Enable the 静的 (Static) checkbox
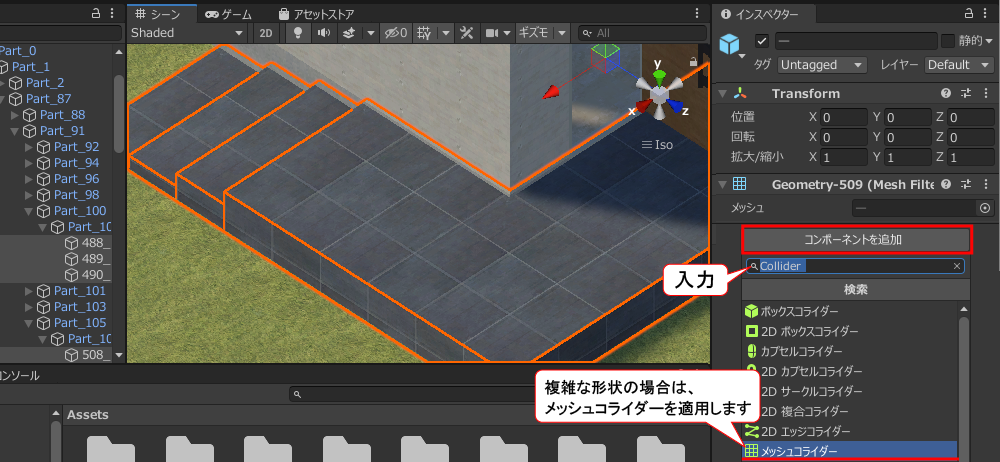 (x=948, y=41)
